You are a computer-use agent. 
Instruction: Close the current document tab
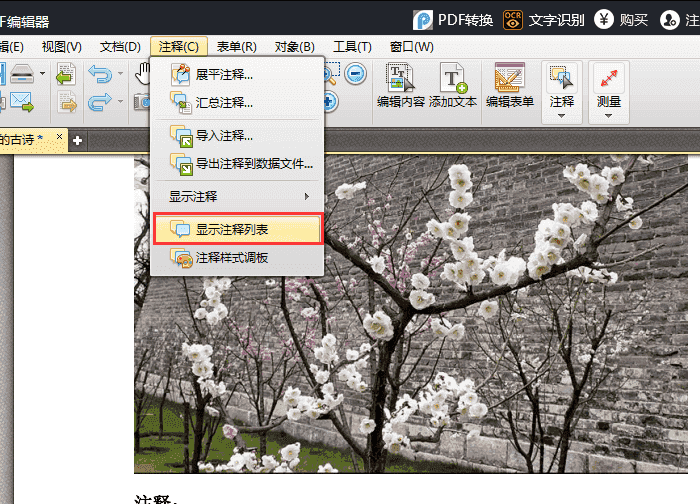[x=59, y=137]
